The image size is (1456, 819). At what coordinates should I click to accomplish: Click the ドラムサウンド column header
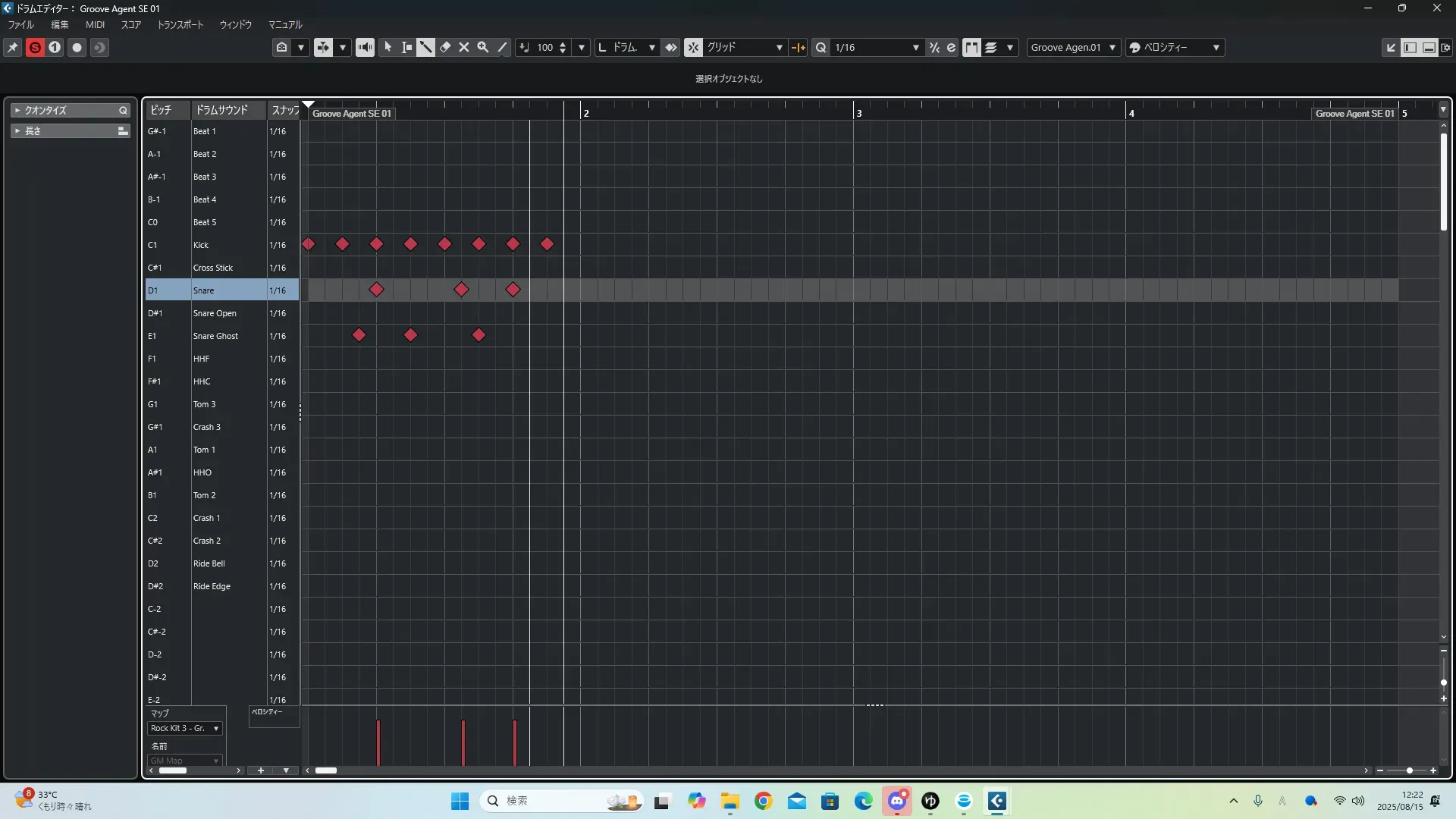[221, 110]
